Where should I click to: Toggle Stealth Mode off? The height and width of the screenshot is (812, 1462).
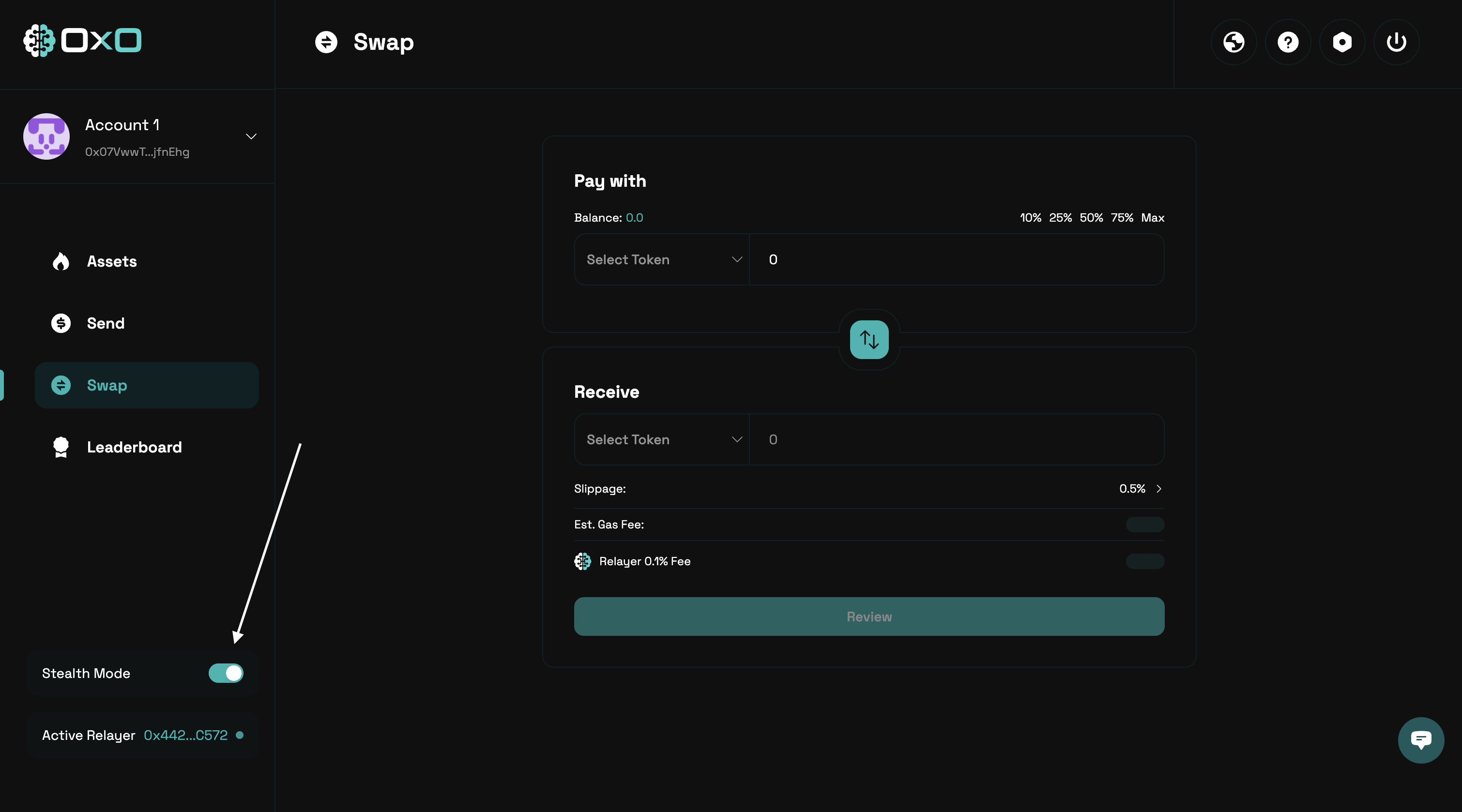tap(225, 674)
